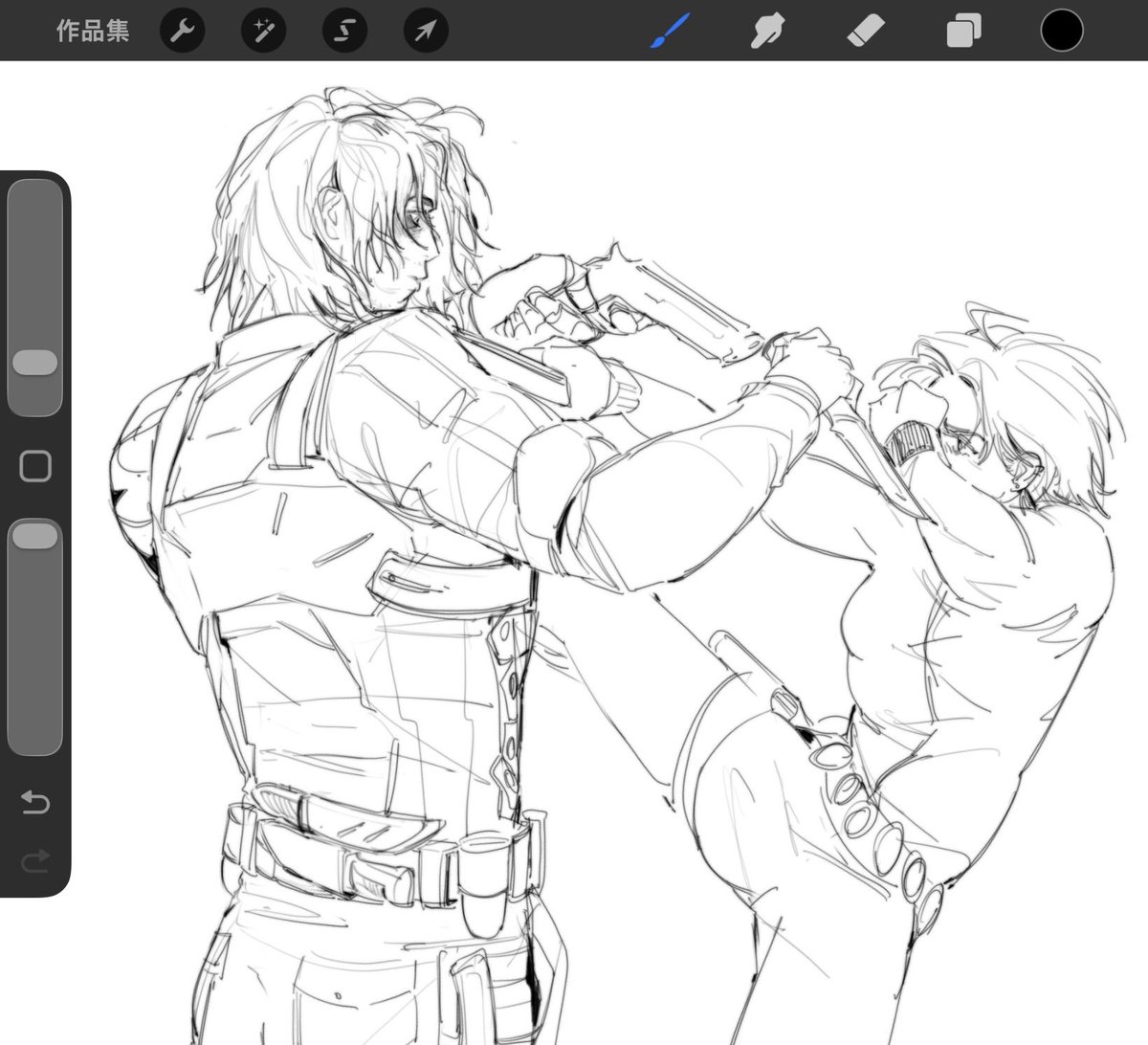Select the Transform arrow tool
Image resolution: width=1148 pixels, height=1045 pixels.
426,32
